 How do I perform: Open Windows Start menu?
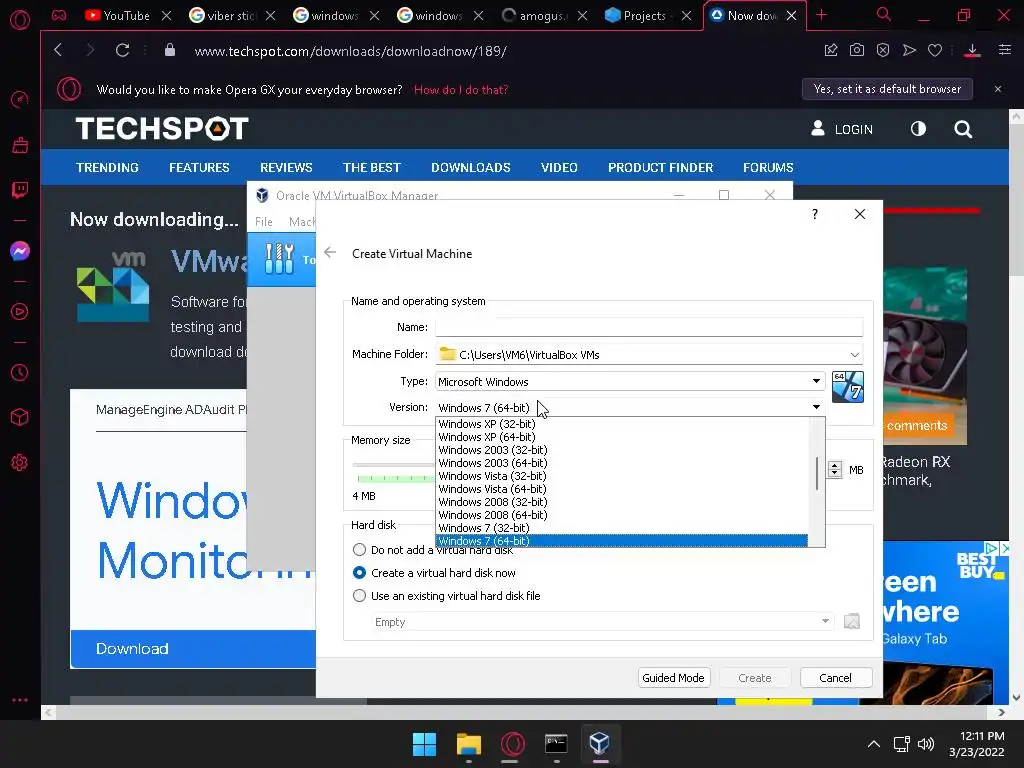424,744
